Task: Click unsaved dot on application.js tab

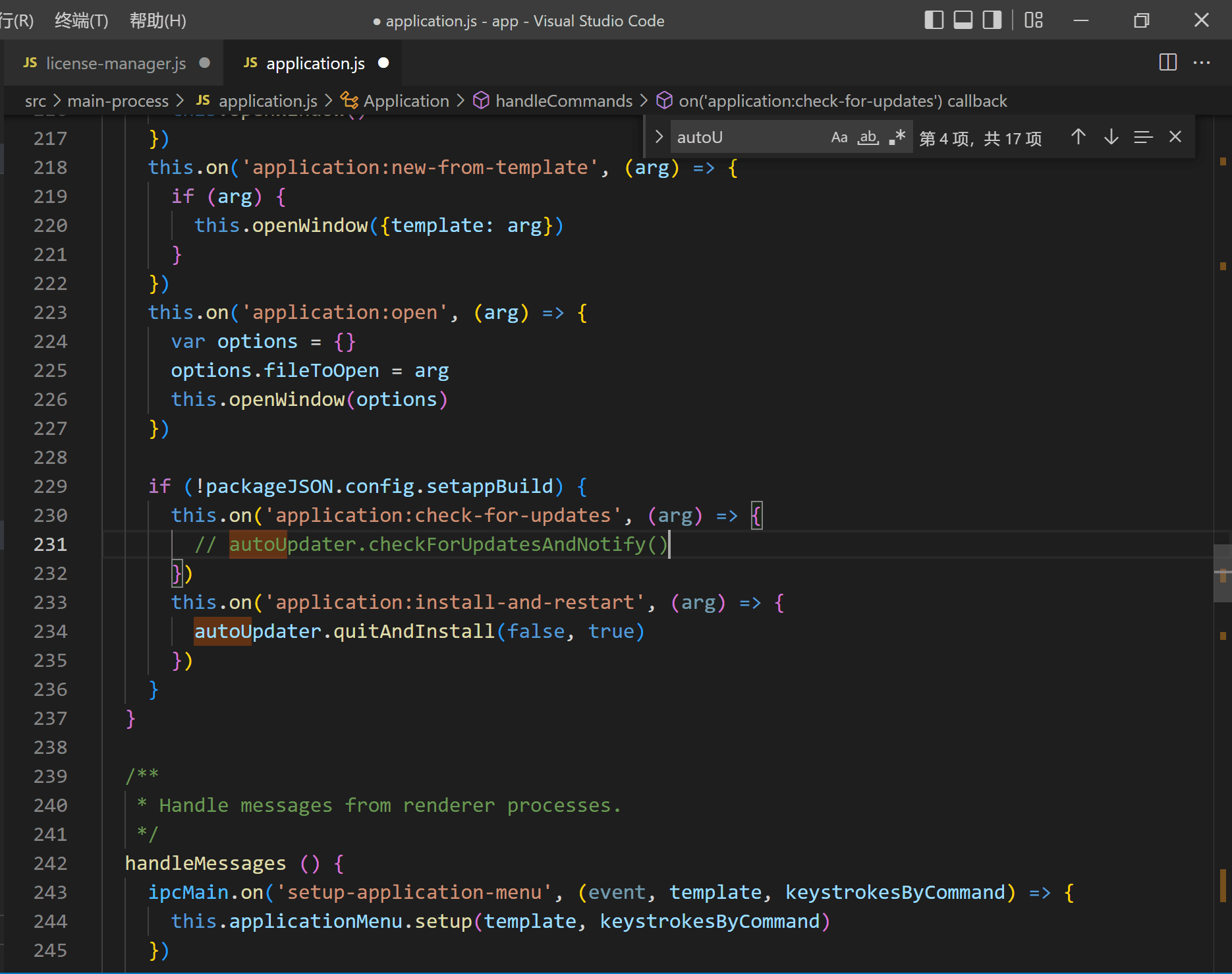Action: 383,63
